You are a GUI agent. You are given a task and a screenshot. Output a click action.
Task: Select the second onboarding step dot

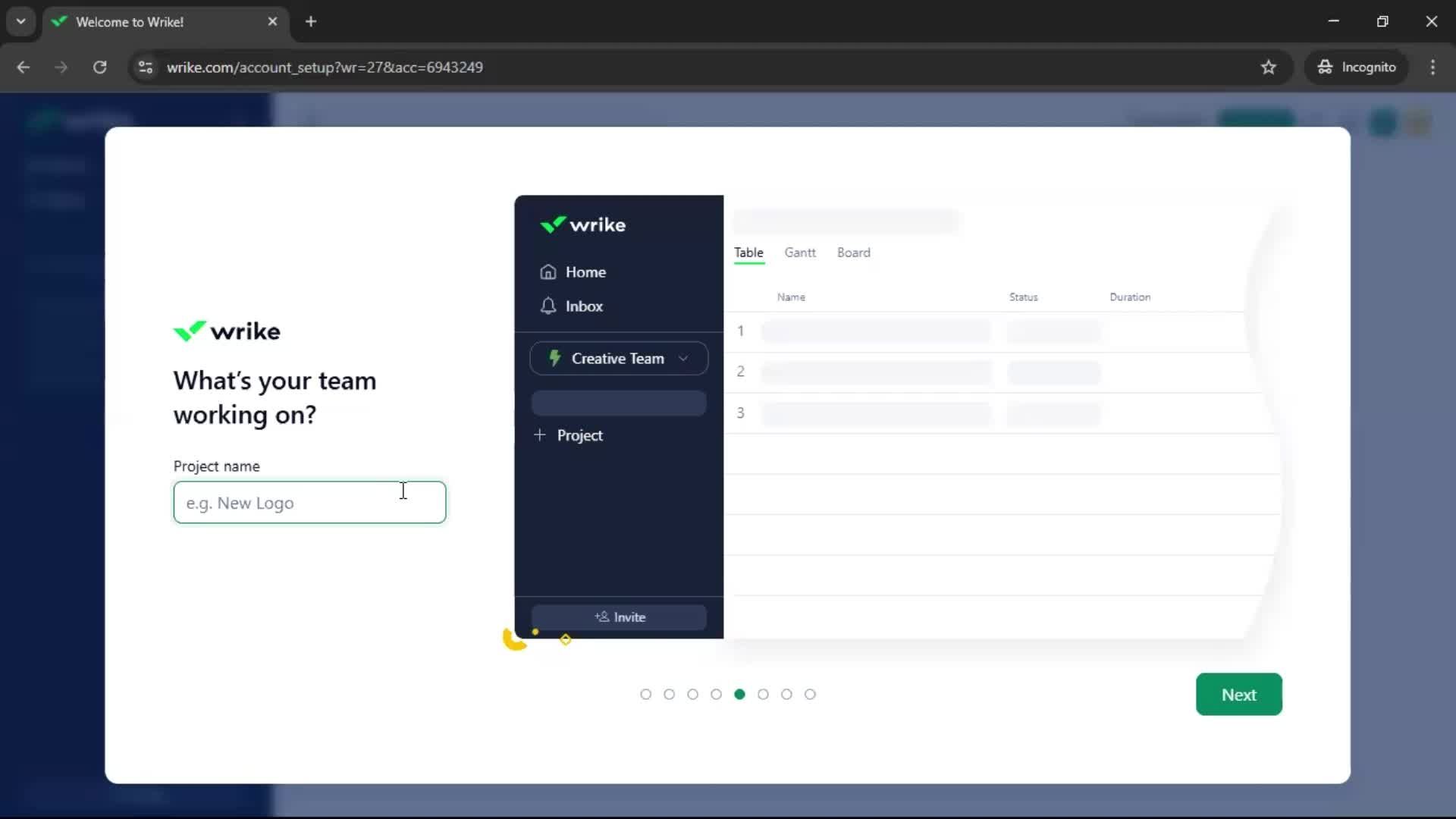[x=669, y=694]
